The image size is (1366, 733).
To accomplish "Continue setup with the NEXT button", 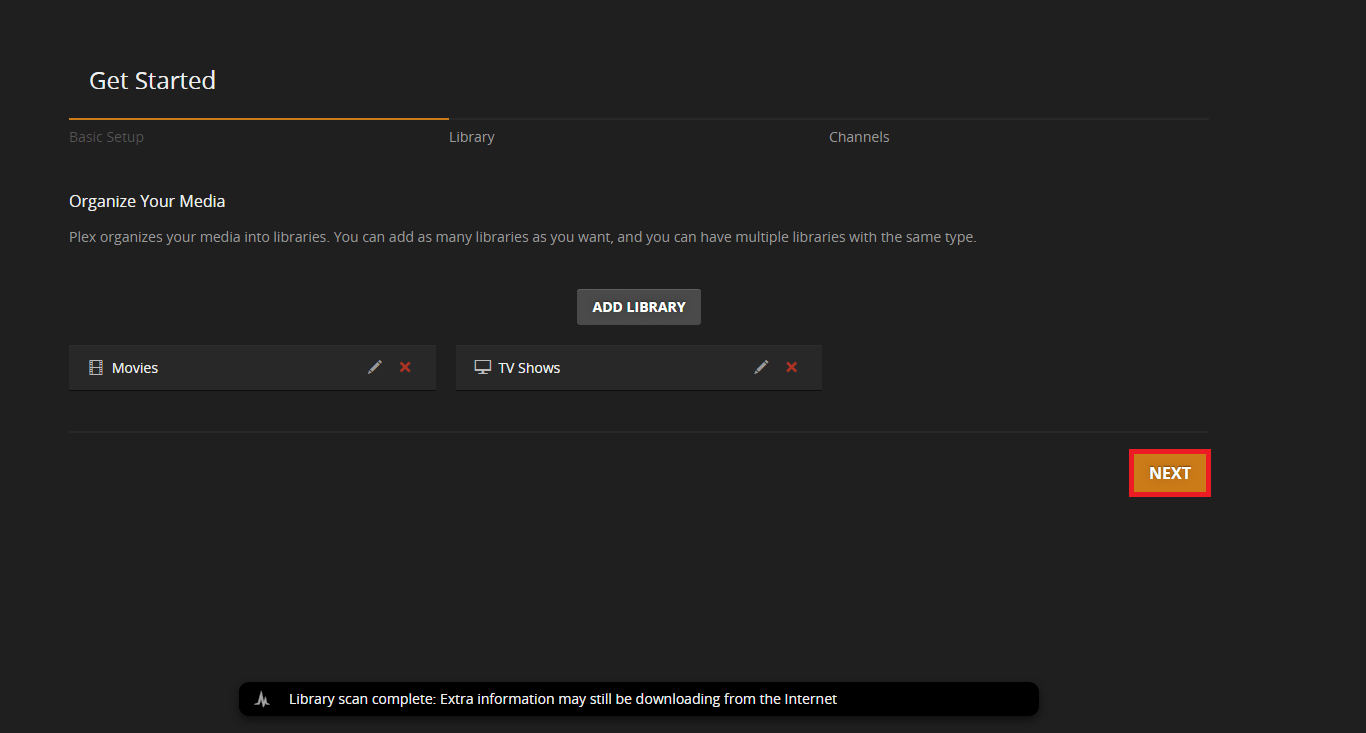I will click(x=1169, y=473).
